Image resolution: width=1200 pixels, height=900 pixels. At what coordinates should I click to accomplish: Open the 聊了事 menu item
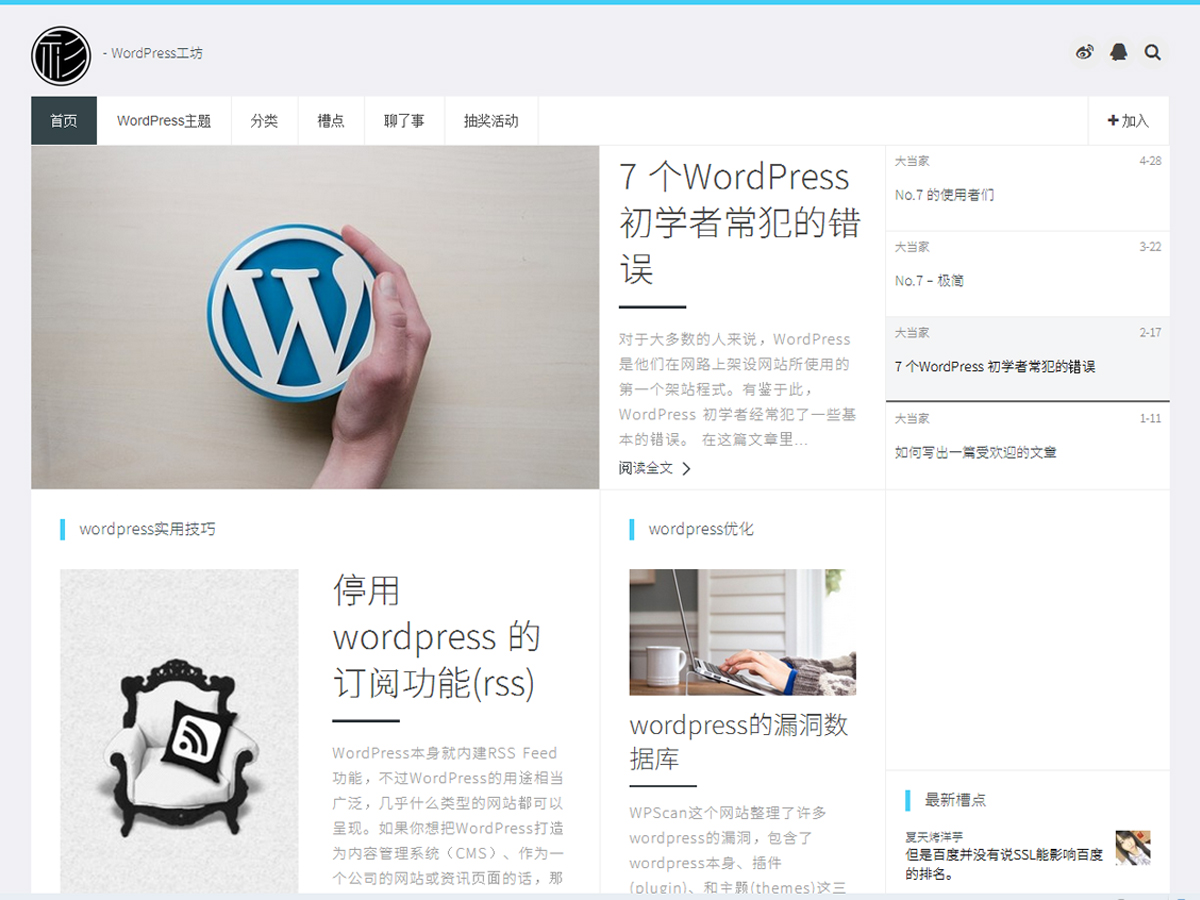tap(404, 121)
